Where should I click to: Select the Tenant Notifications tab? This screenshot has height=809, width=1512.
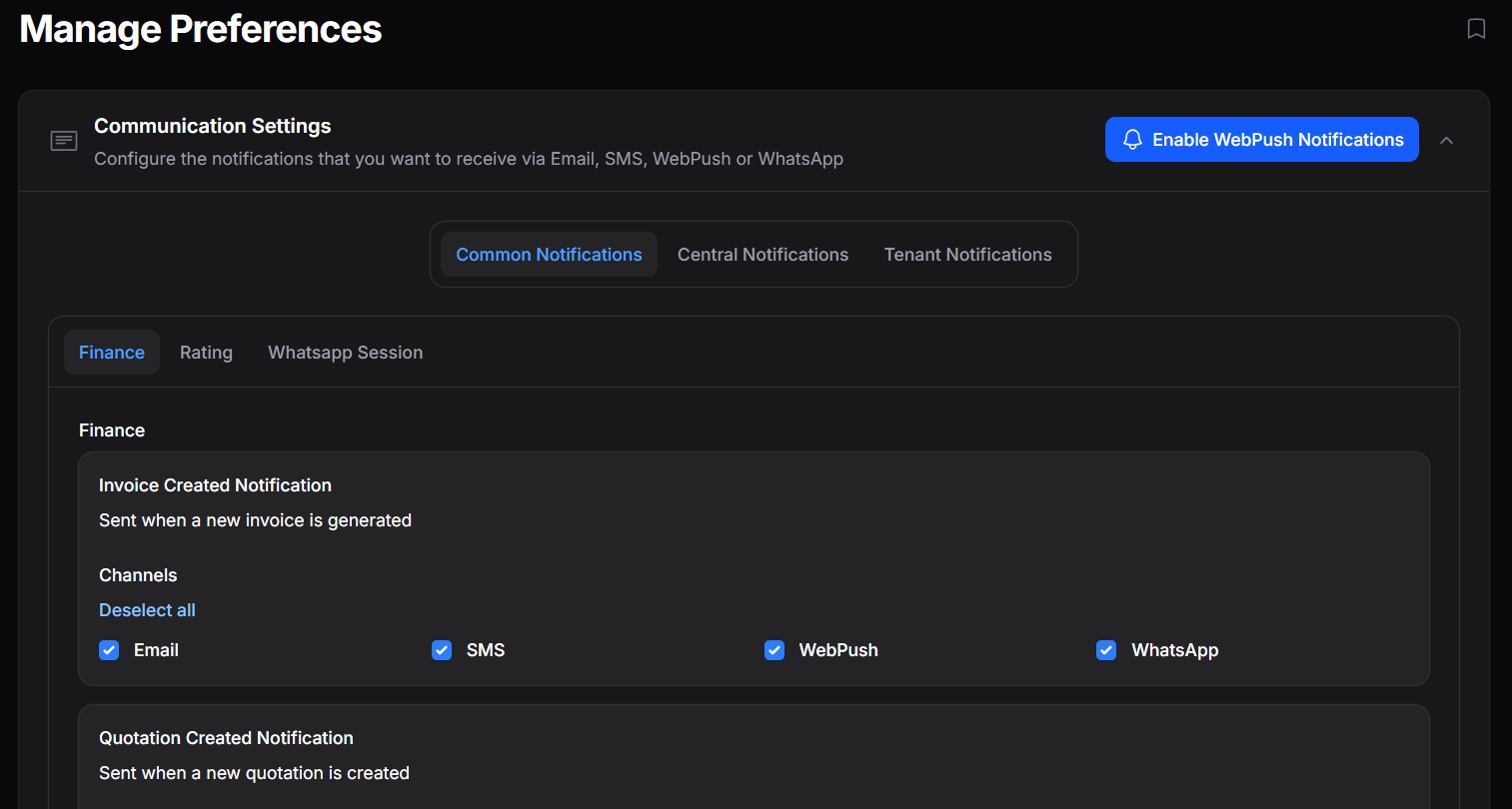(967, 255)
